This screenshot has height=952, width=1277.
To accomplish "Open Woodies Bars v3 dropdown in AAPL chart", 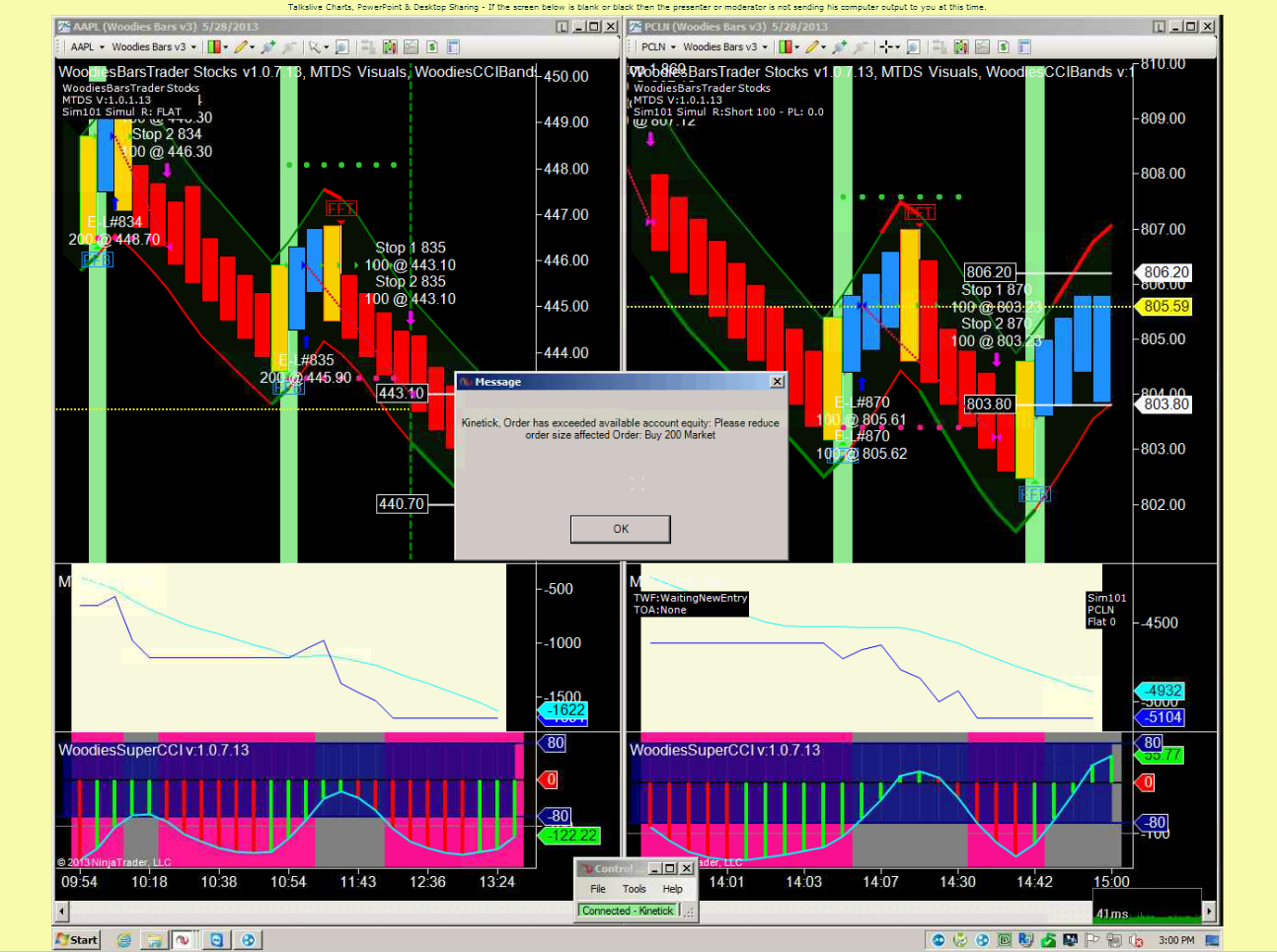I will point(154,46).
